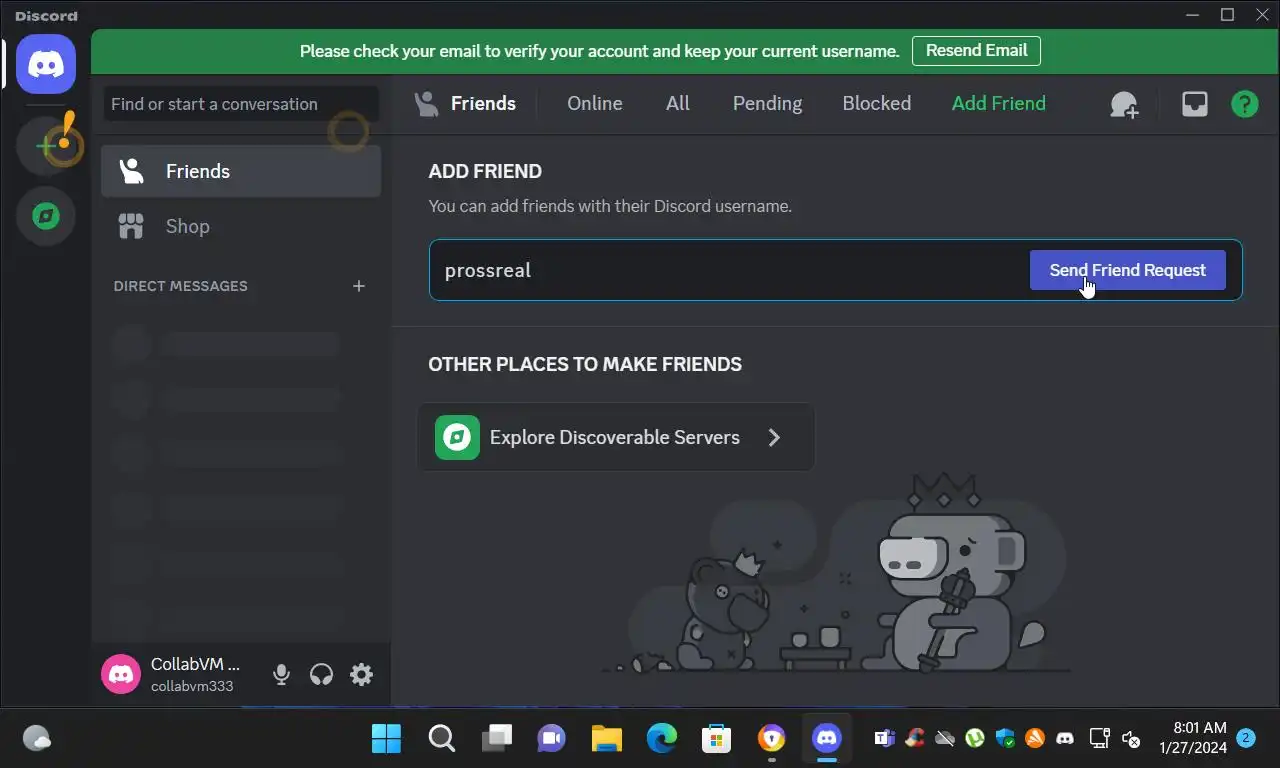Open Shop in the sidebar
The width and height of the screenshot is (1280, 768).
click(241, 226)
